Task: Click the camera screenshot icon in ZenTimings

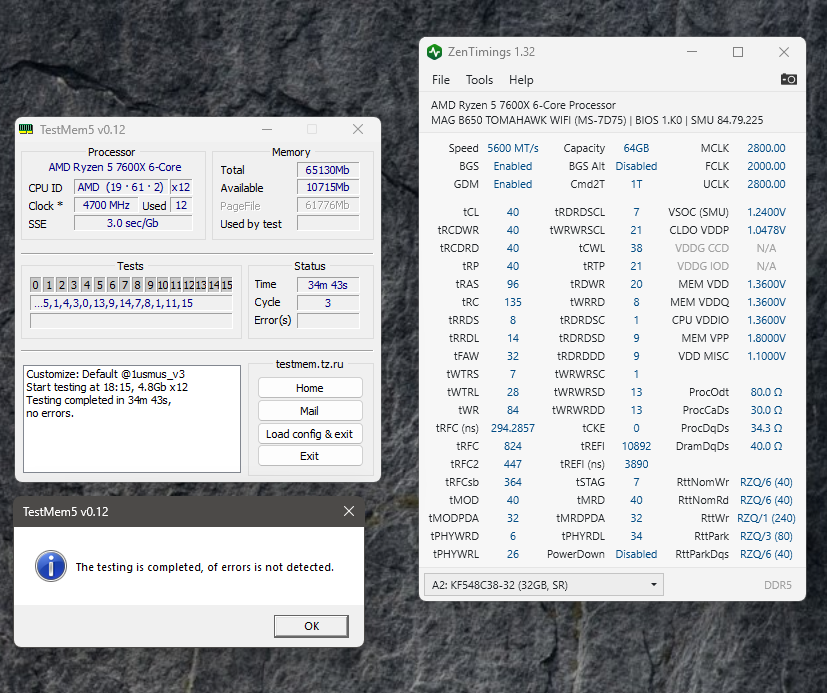Action: pos(789,80)
